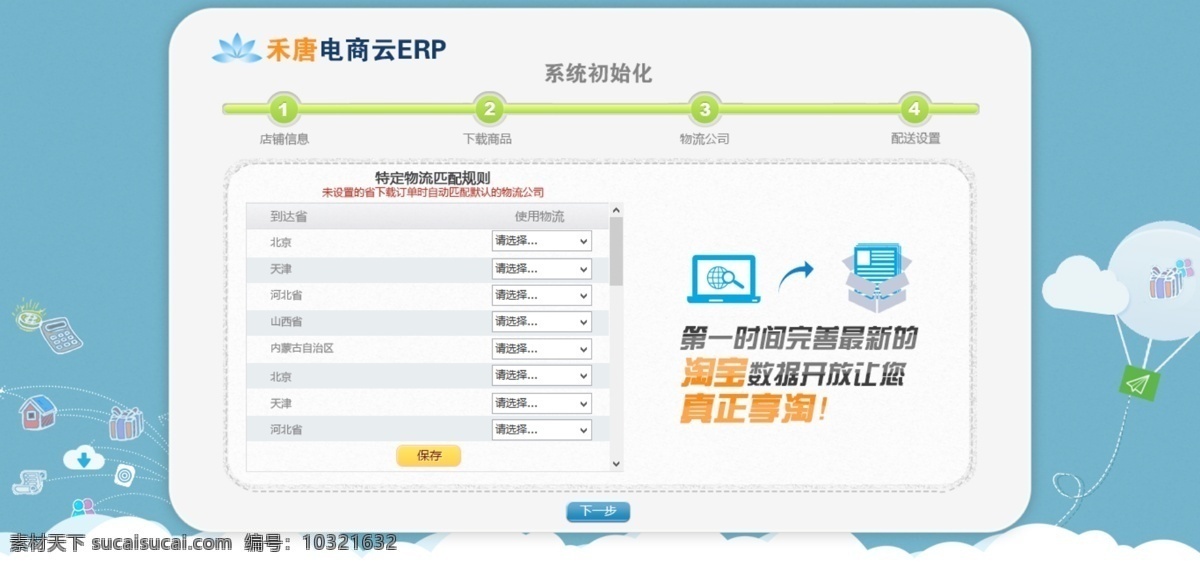Click the 淘宝数据开放让您 slogan text
This screenshot has height=566, width=1200.
tap(793, 374)
